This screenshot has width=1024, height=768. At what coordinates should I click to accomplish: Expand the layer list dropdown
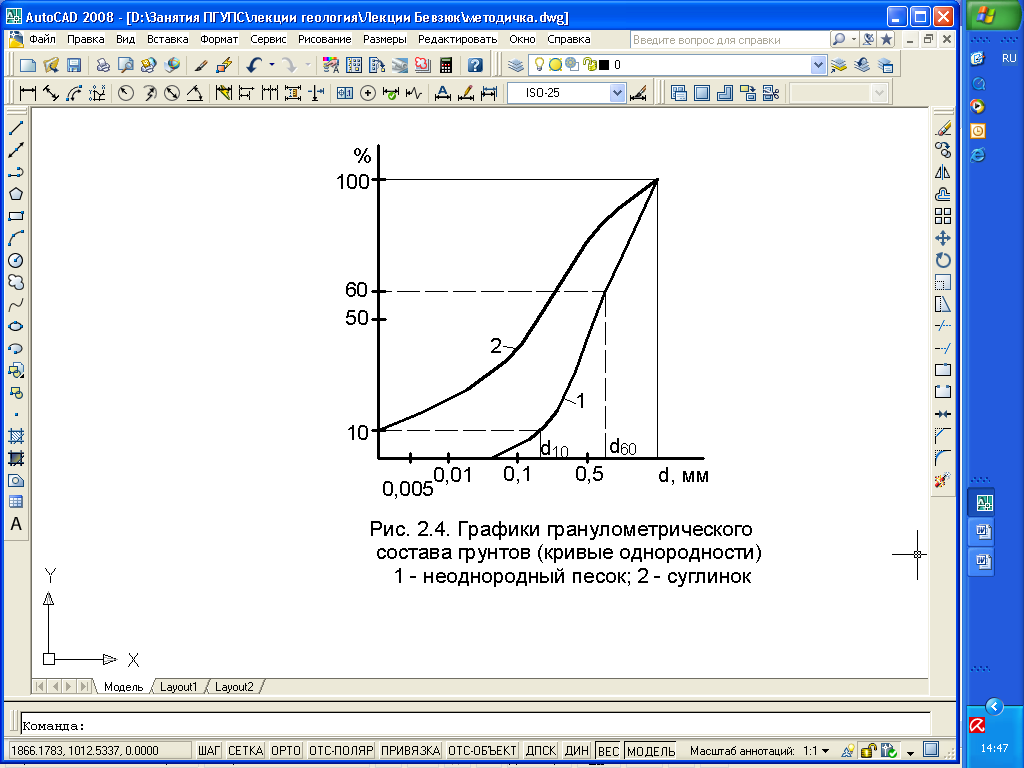pos(818,65)
